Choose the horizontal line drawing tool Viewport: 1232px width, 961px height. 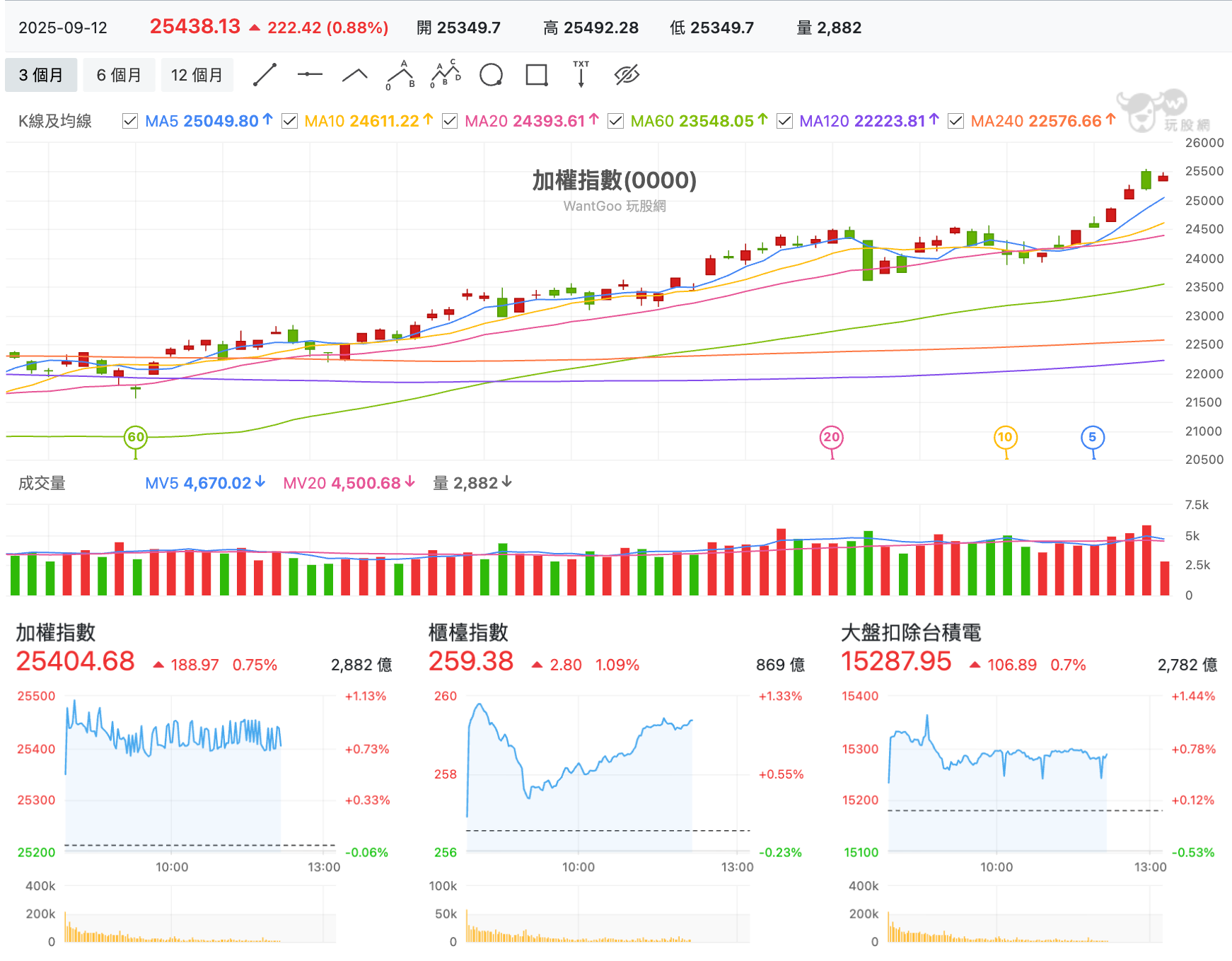tap(310, 74)
